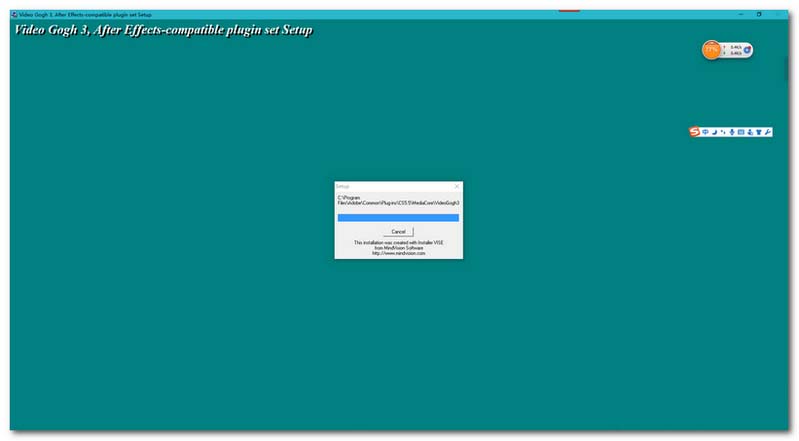
Task: Click the install path text ending in VideoGogh3
Action: (x=398, y=200)
